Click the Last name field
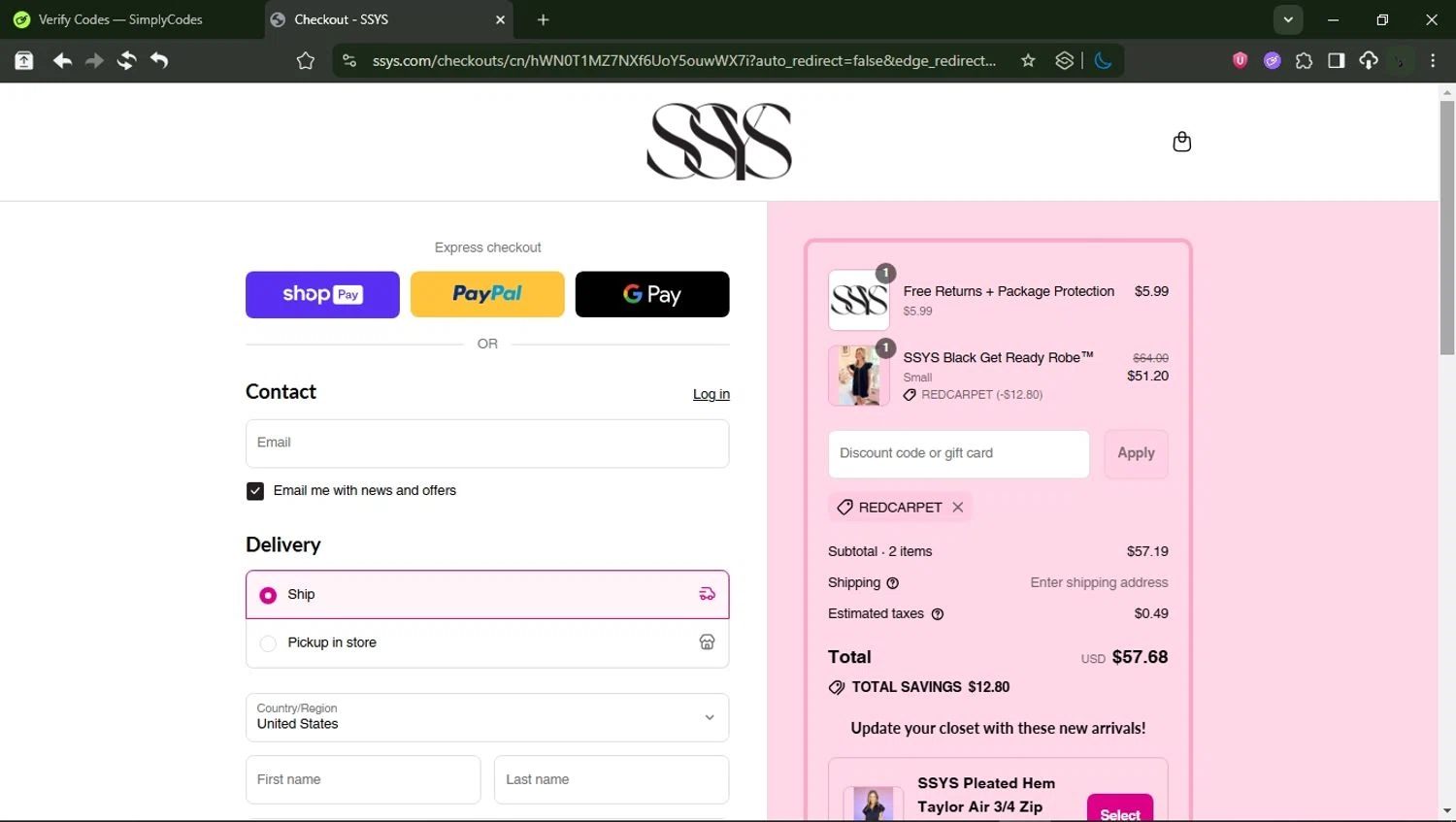1456x822 pixels. pos(612,779)
